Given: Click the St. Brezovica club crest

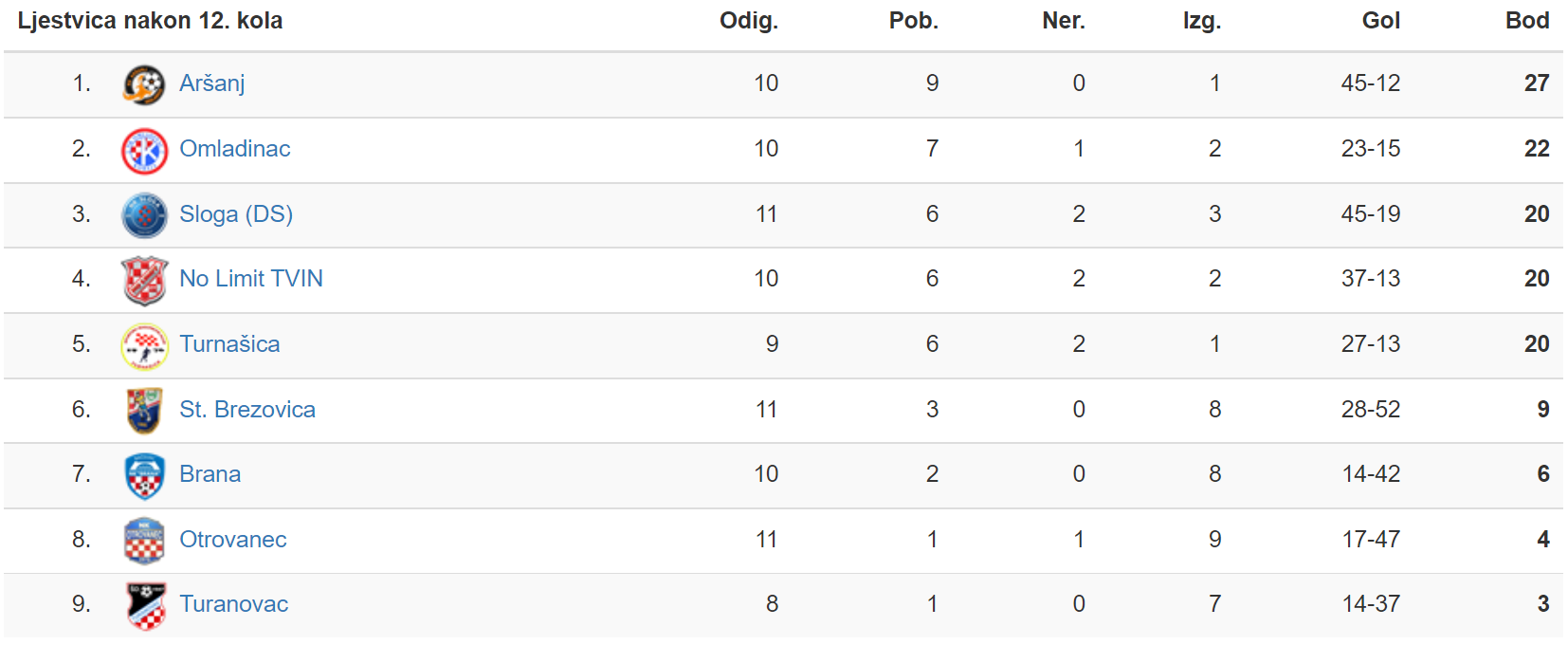Looking at the screenshot, I should click(144, 411).
